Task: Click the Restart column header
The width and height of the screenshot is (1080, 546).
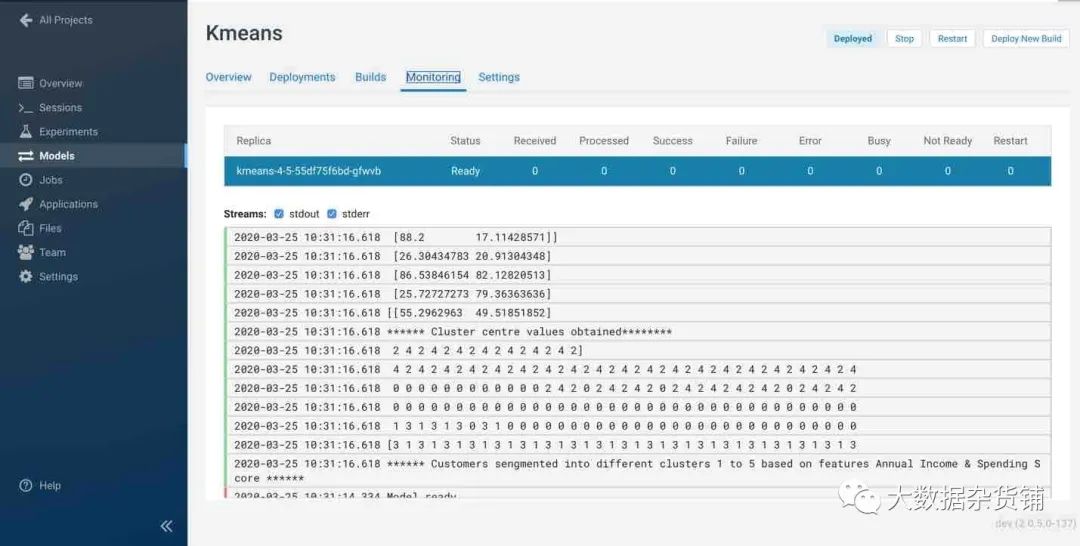Action: 1010,140
